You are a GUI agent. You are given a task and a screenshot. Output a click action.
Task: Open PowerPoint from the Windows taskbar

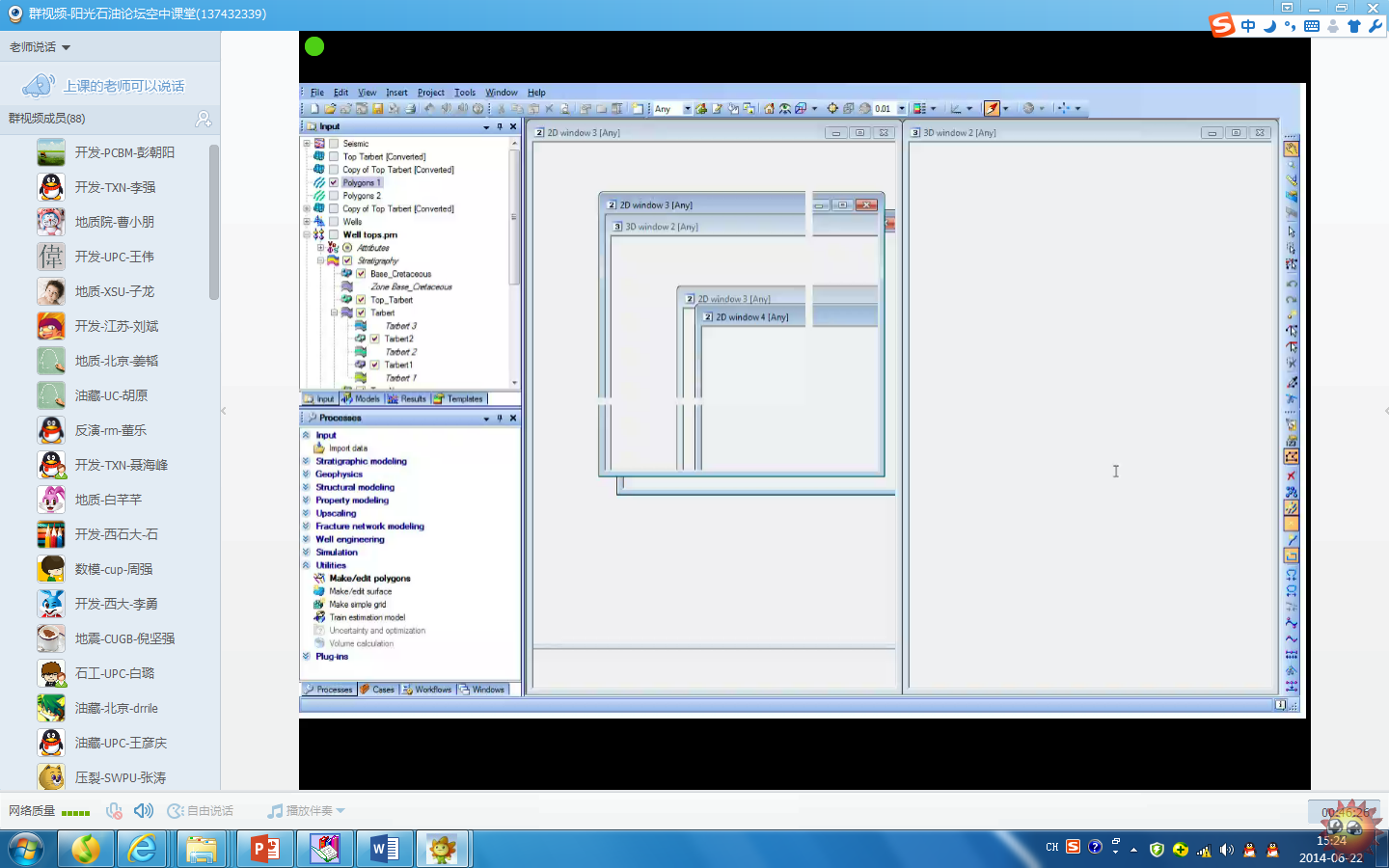point(264,849)
